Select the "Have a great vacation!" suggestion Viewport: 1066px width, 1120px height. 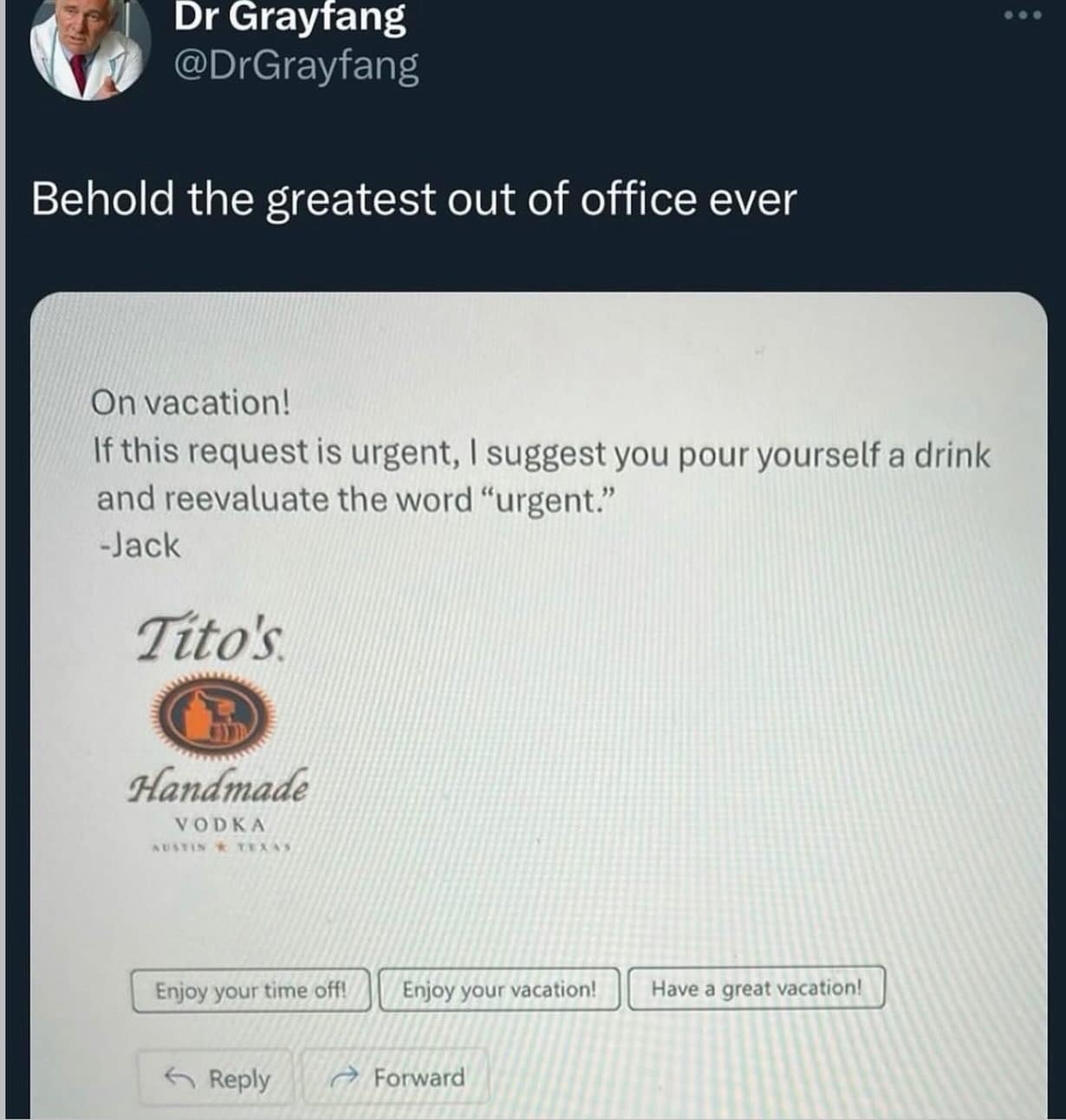coord(757,988)
